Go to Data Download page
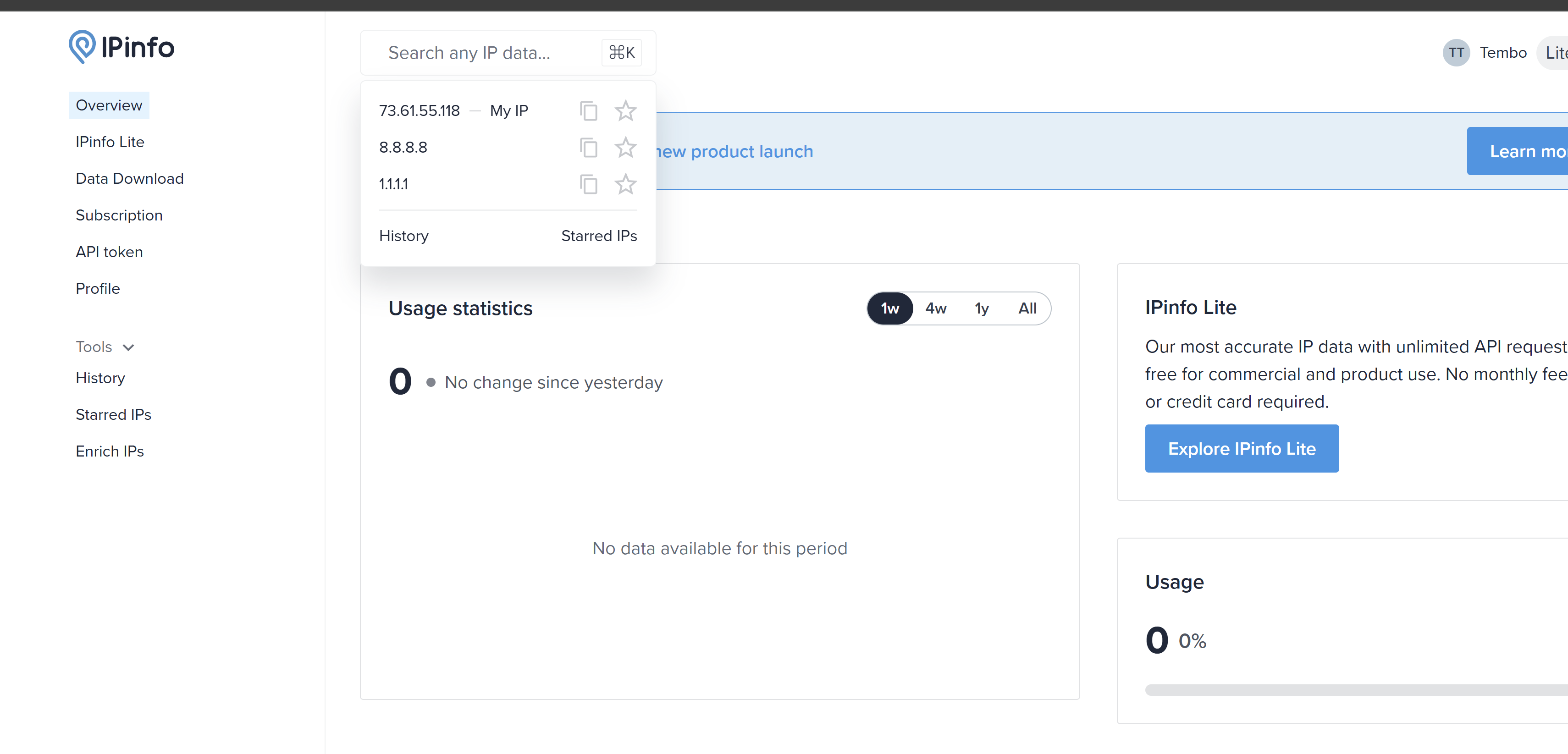 click(130, 178)
